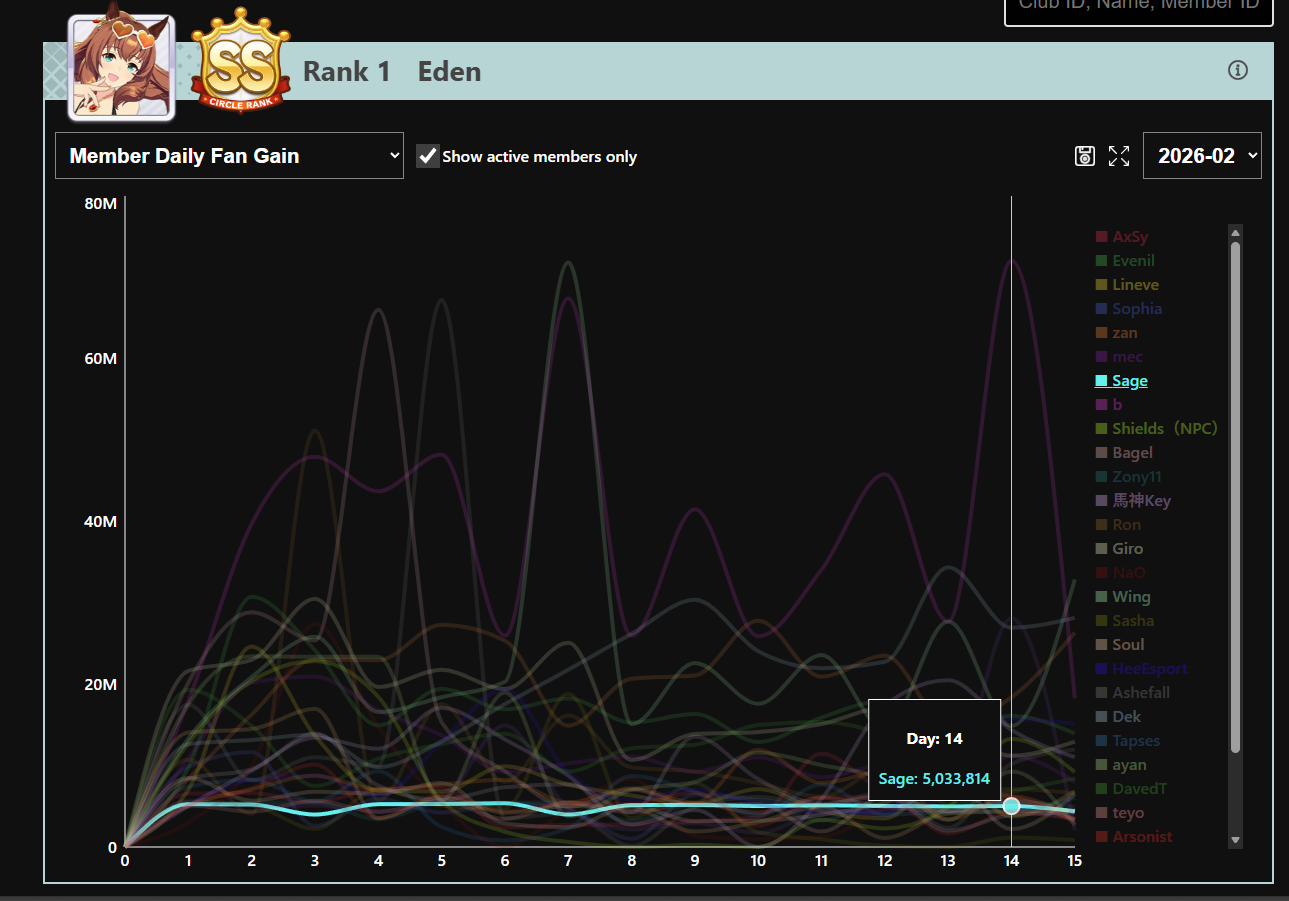Click the x-axis tick label 7
The width and height of the screenshot is (1289, 901).
pyautogui.click(x=568, y=861)
